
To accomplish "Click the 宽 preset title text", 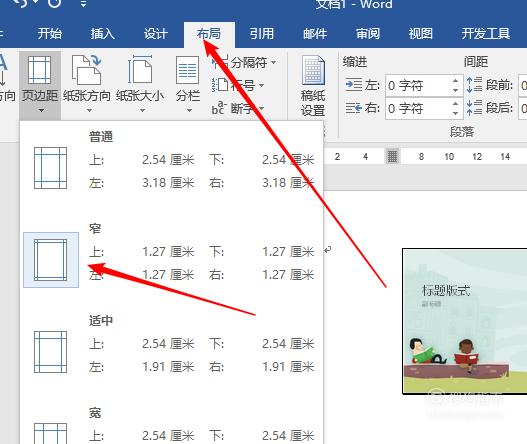I will pos(95,413).
